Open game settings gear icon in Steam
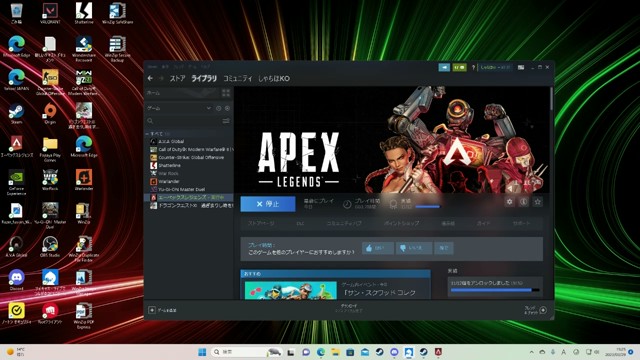 click(509, 202)
